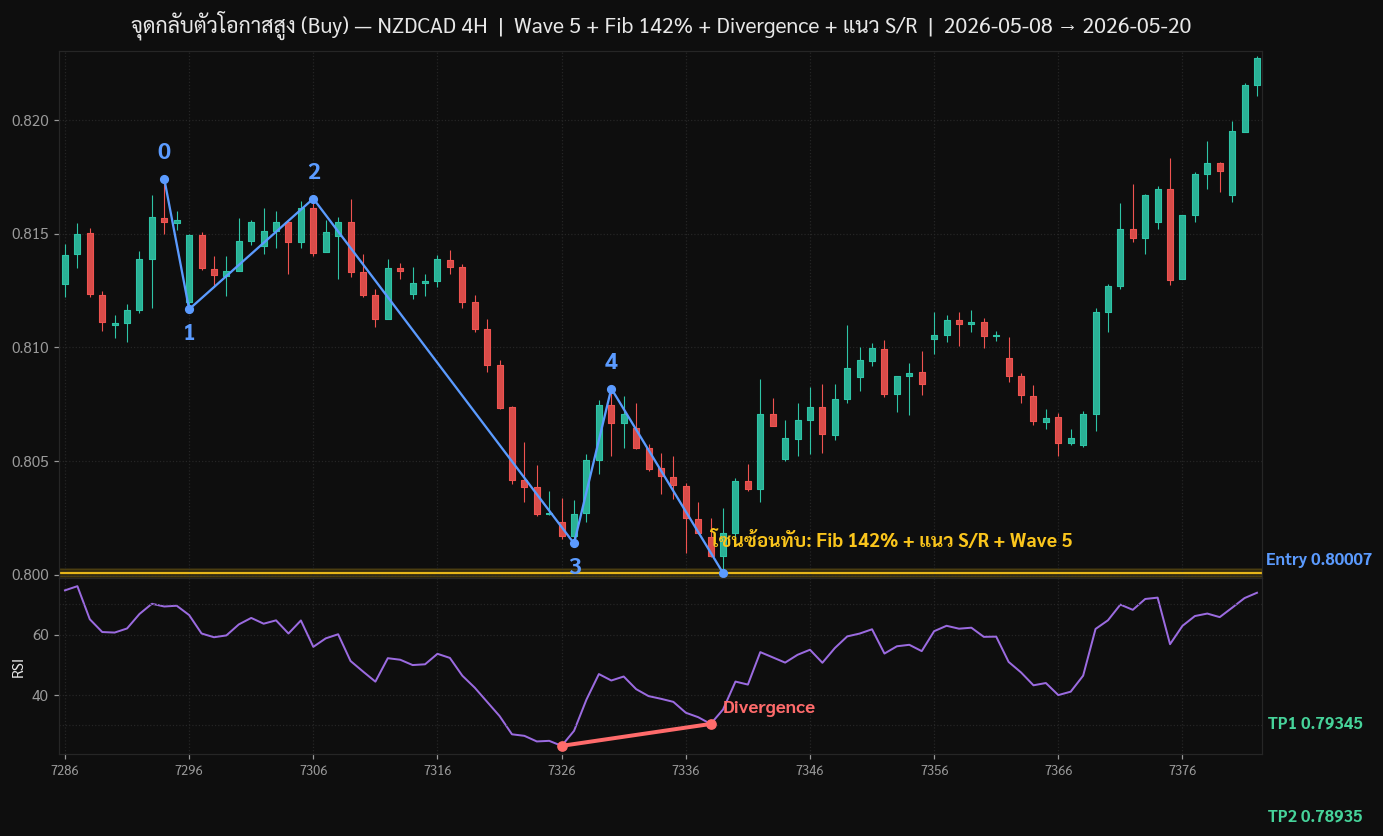The width and height of the screenshot is (1383, 836).
Task: Click the x-axis tick 7326
Action: [562, 771]
